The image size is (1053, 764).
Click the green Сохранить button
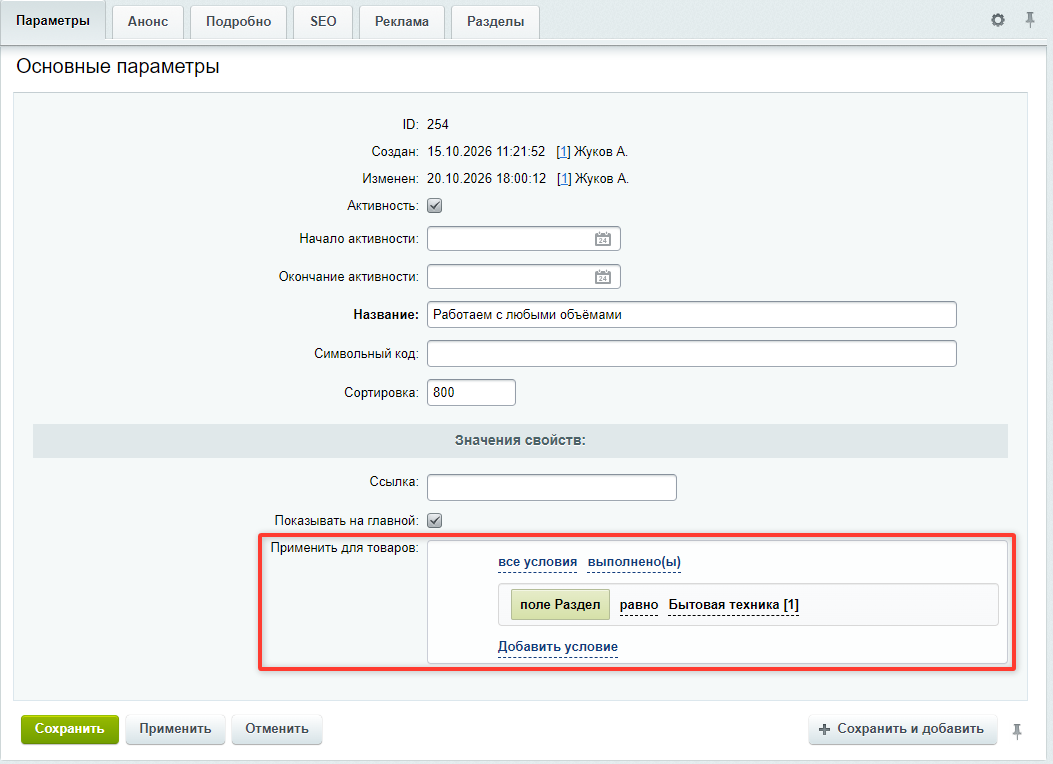pos(70,729)
